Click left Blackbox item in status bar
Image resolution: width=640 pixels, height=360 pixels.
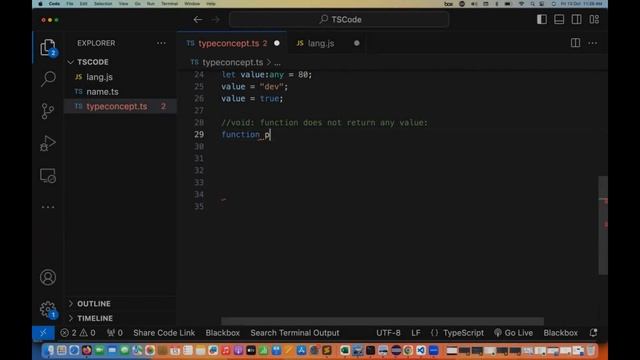click(222, 333)
